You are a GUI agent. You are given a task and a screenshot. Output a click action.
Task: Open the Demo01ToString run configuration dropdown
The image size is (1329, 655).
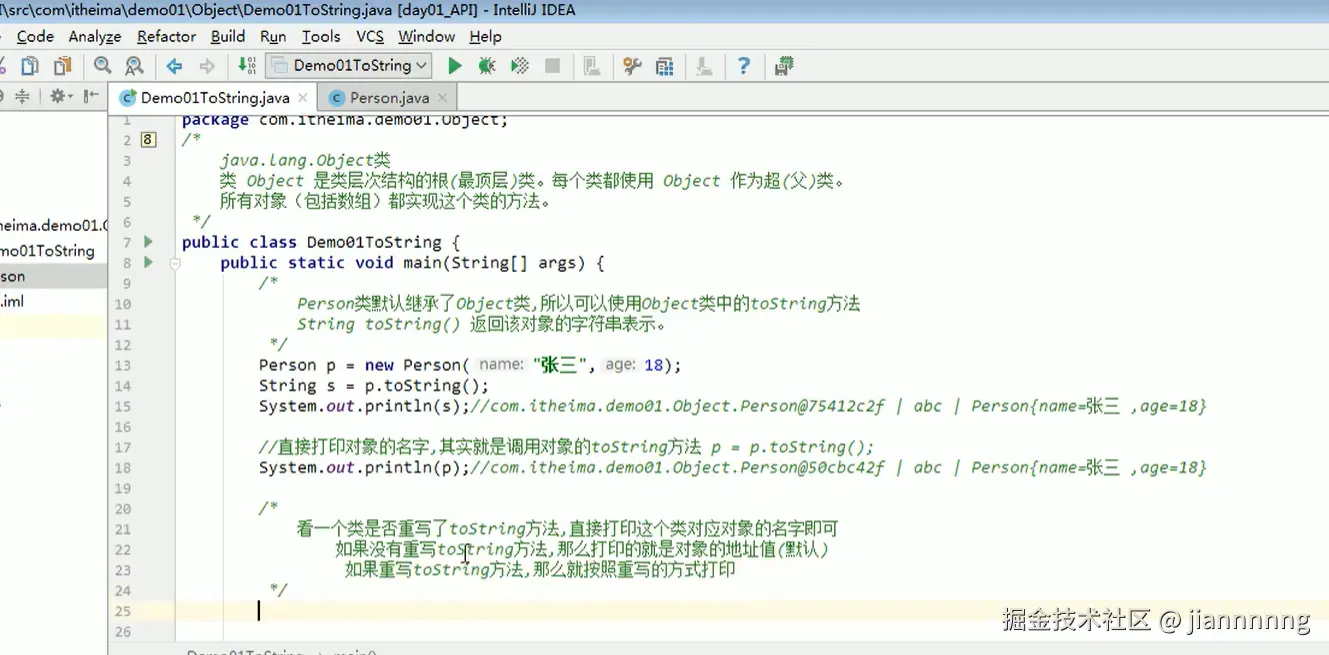point(348,65)
